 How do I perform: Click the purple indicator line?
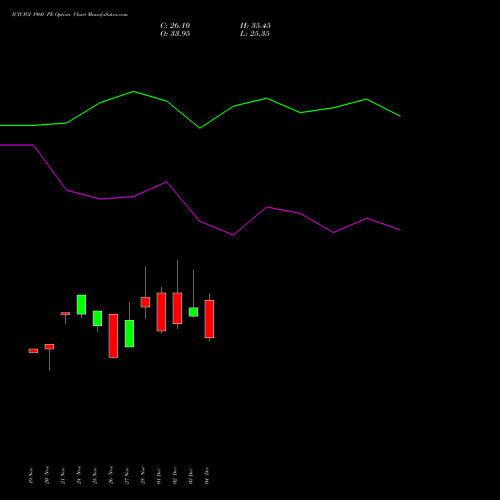point(200,221)
